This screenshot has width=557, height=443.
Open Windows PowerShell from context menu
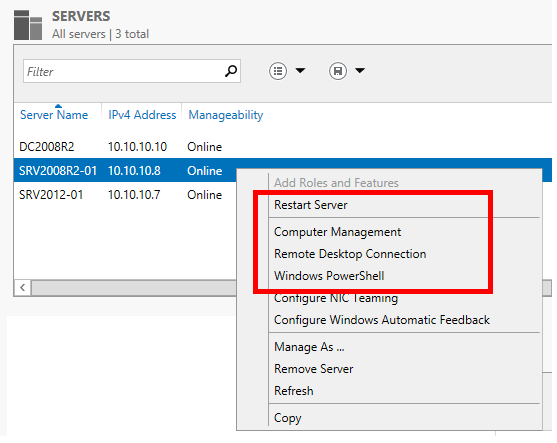329,276
